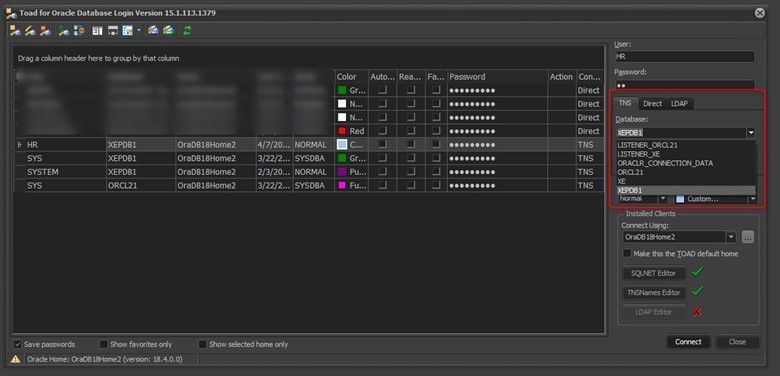Switch to the LDAP tab
Viewport: 780px width, 376px height.
[679, 103]
